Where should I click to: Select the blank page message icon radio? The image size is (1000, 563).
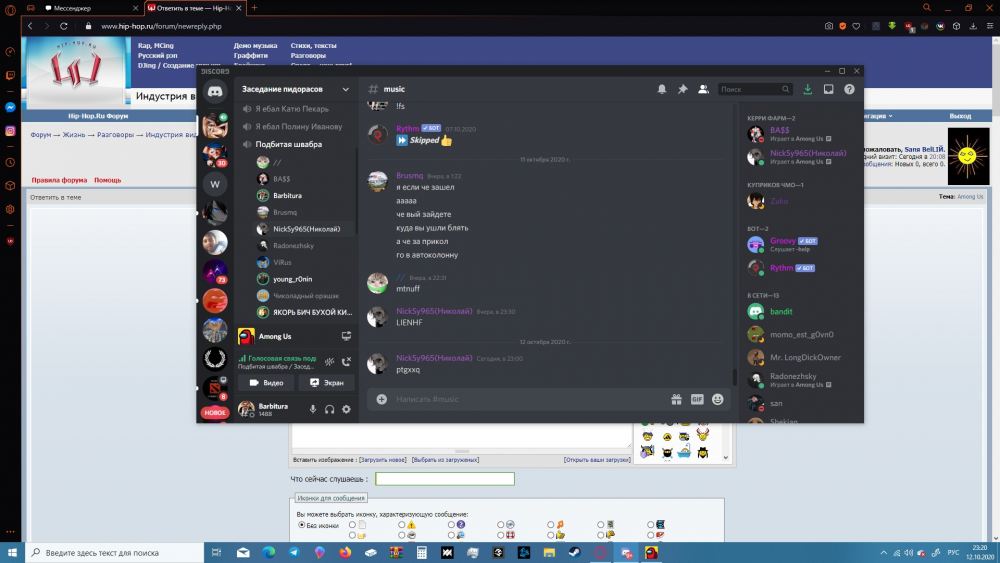point(352,525)
